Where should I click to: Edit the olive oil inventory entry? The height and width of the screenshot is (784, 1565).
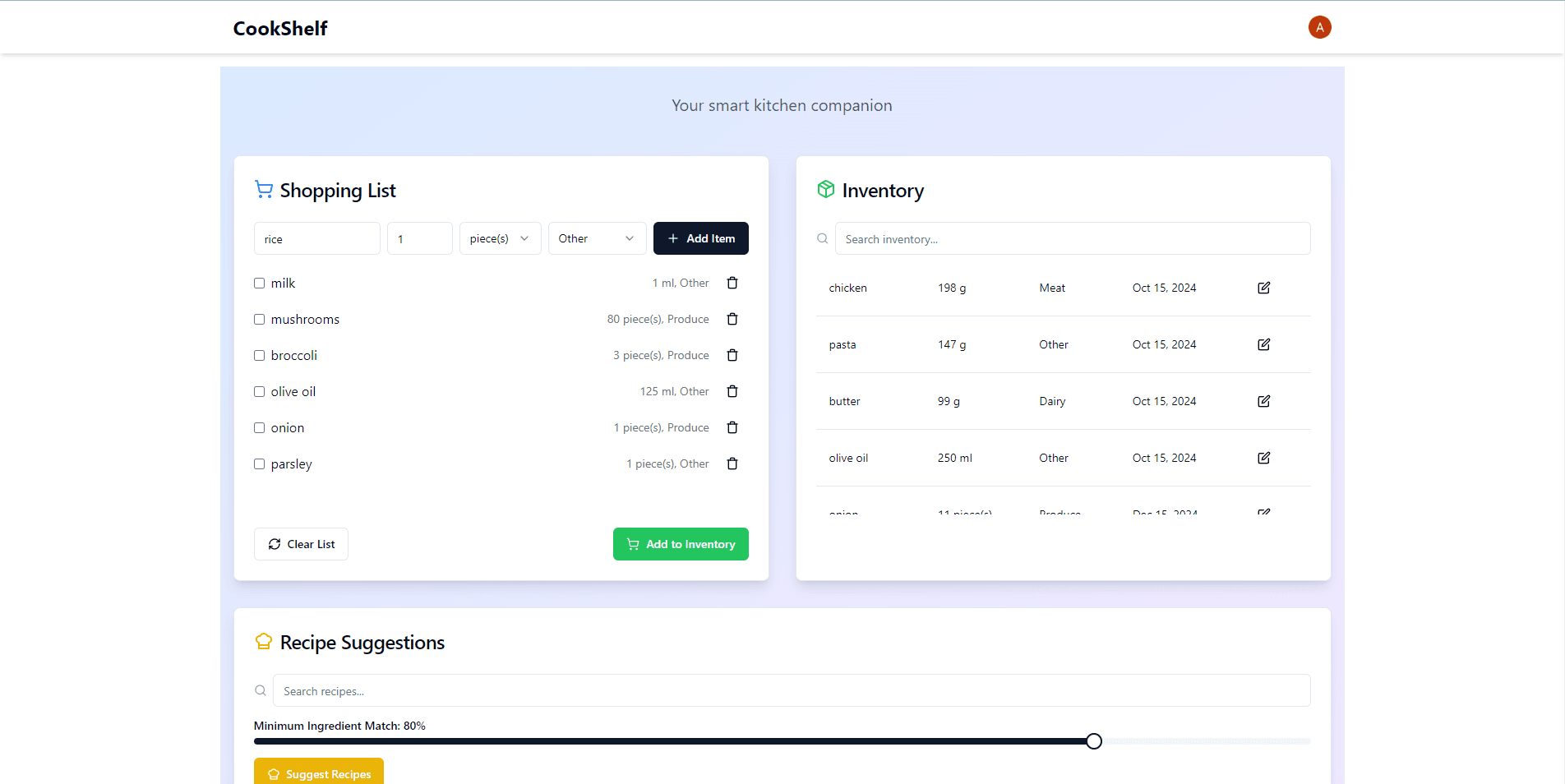pos(1263,458)
